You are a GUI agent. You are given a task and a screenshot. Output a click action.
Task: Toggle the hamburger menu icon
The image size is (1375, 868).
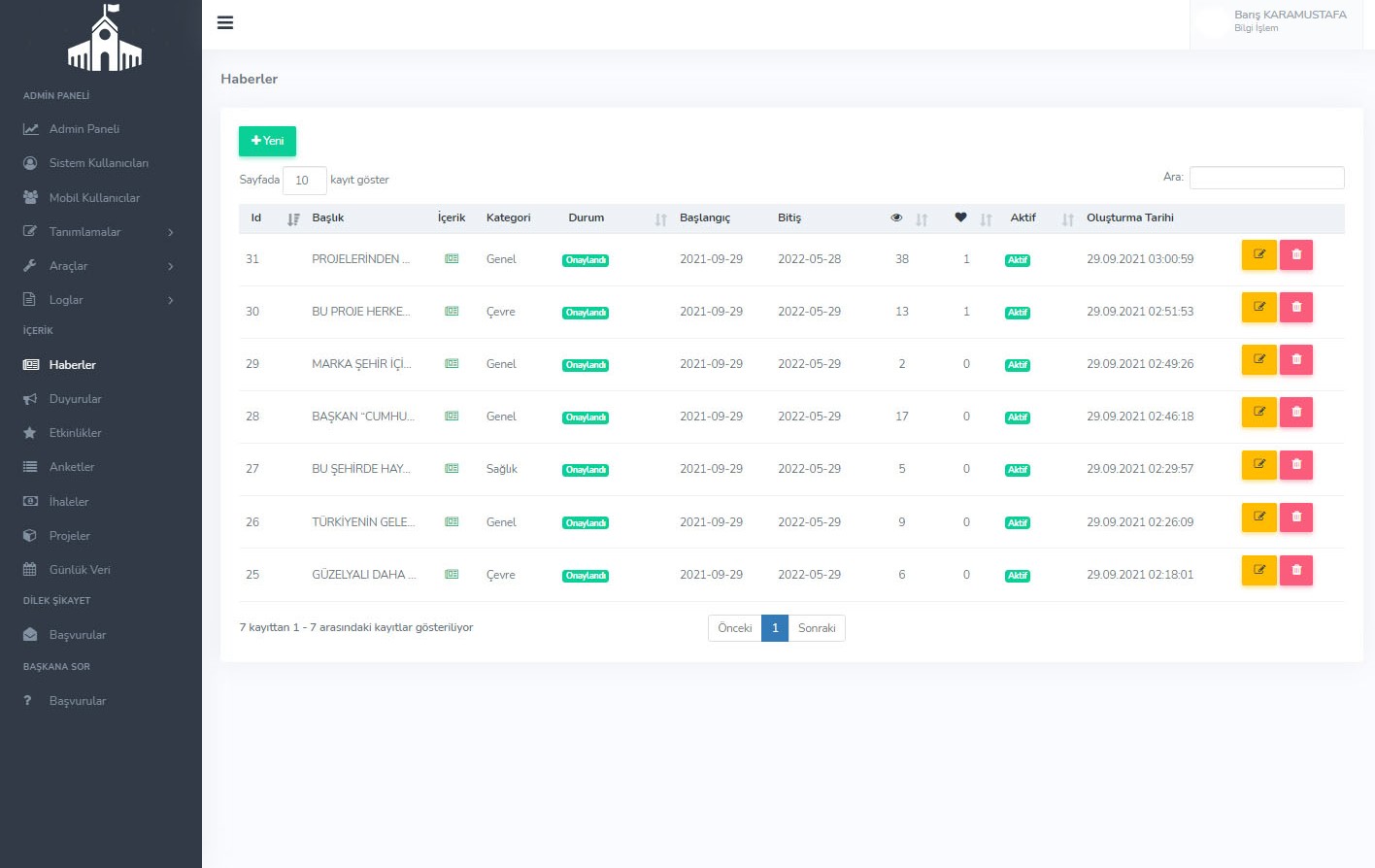(x=225, y=22)
